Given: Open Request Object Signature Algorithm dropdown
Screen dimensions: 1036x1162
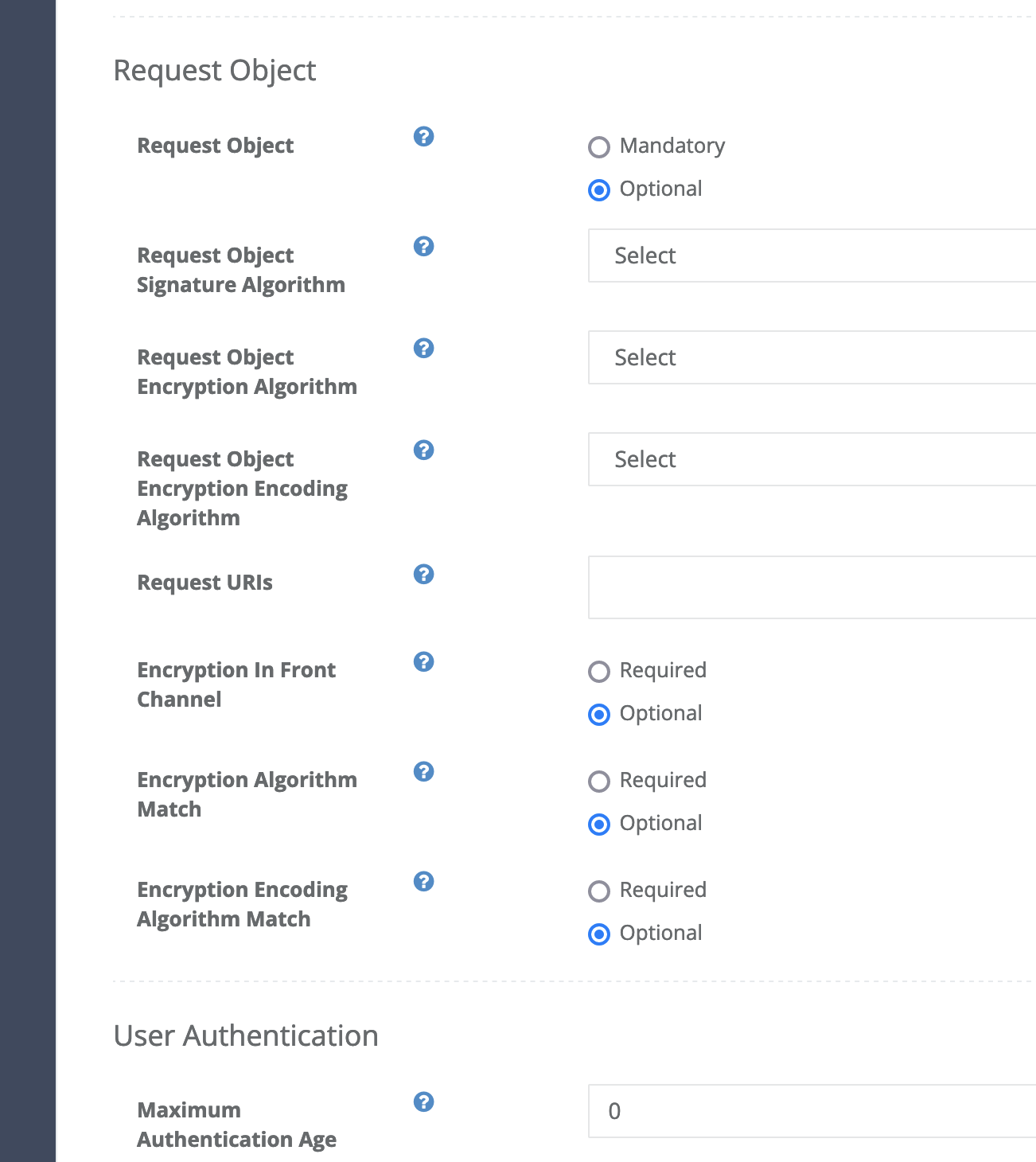Looking at the screenshot, I should (812, 255).
